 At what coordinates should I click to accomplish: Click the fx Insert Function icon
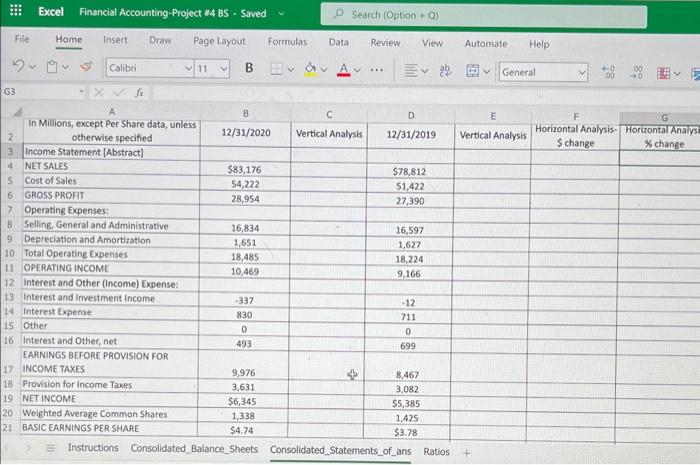139,92
